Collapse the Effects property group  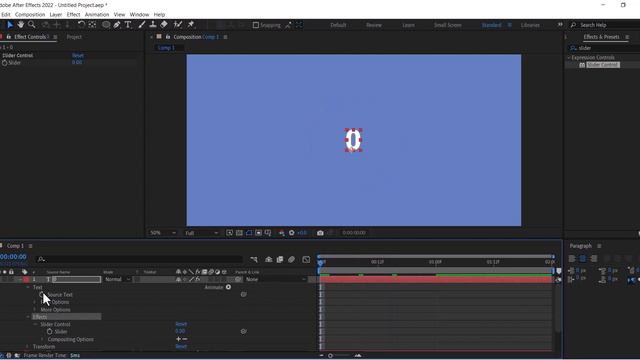click(28, 317)
